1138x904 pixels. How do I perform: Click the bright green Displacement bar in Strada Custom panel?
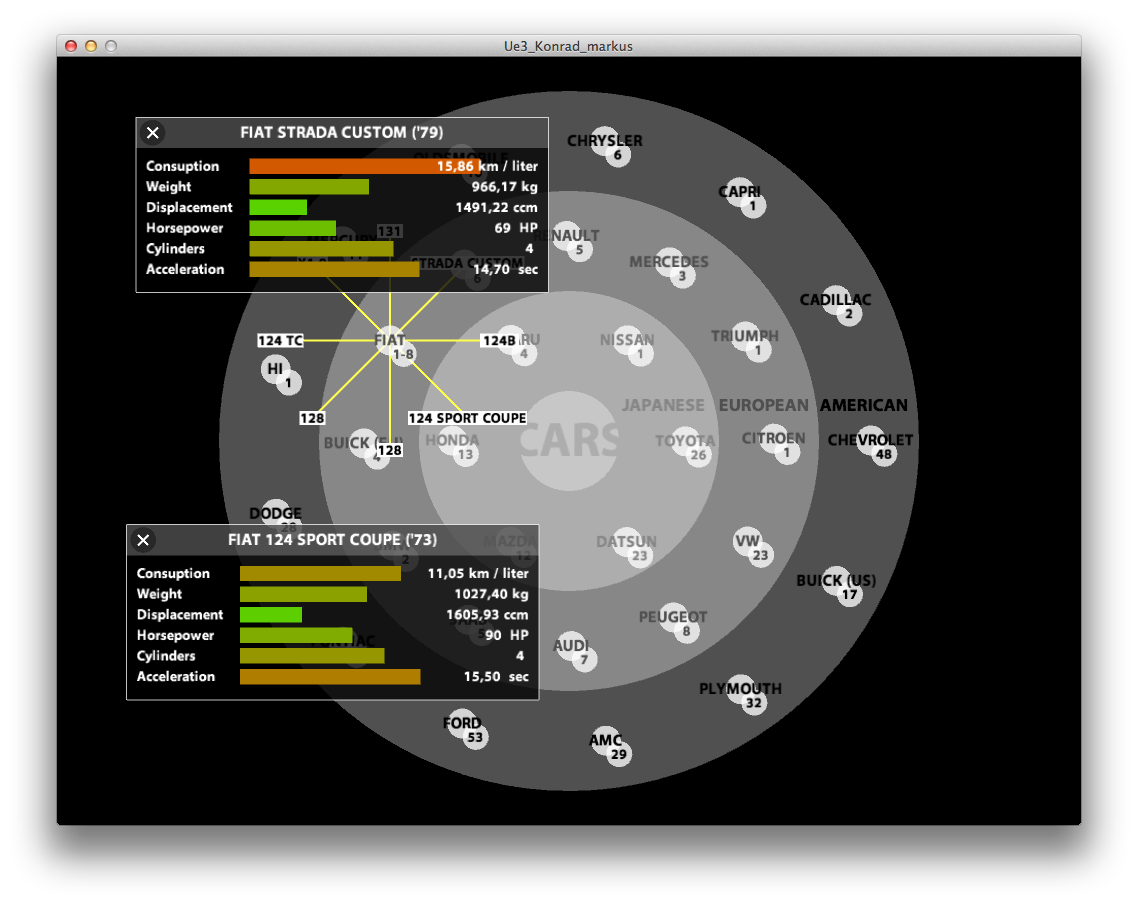click(278, 207)
